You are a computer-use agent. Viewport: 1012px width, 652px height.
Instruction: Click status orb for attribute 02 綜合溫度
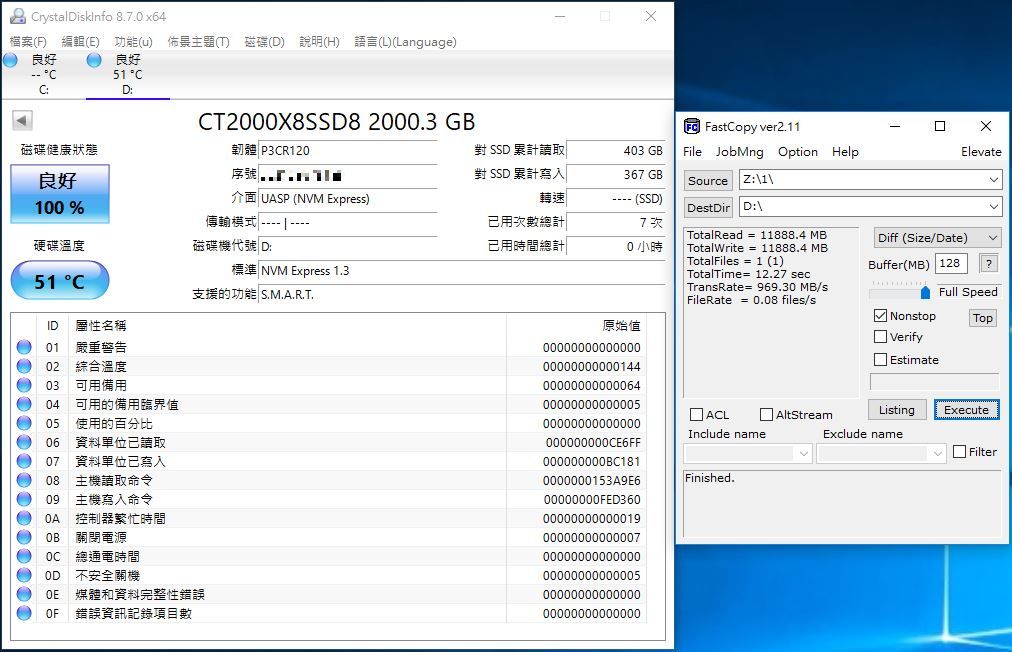(24, 366)
